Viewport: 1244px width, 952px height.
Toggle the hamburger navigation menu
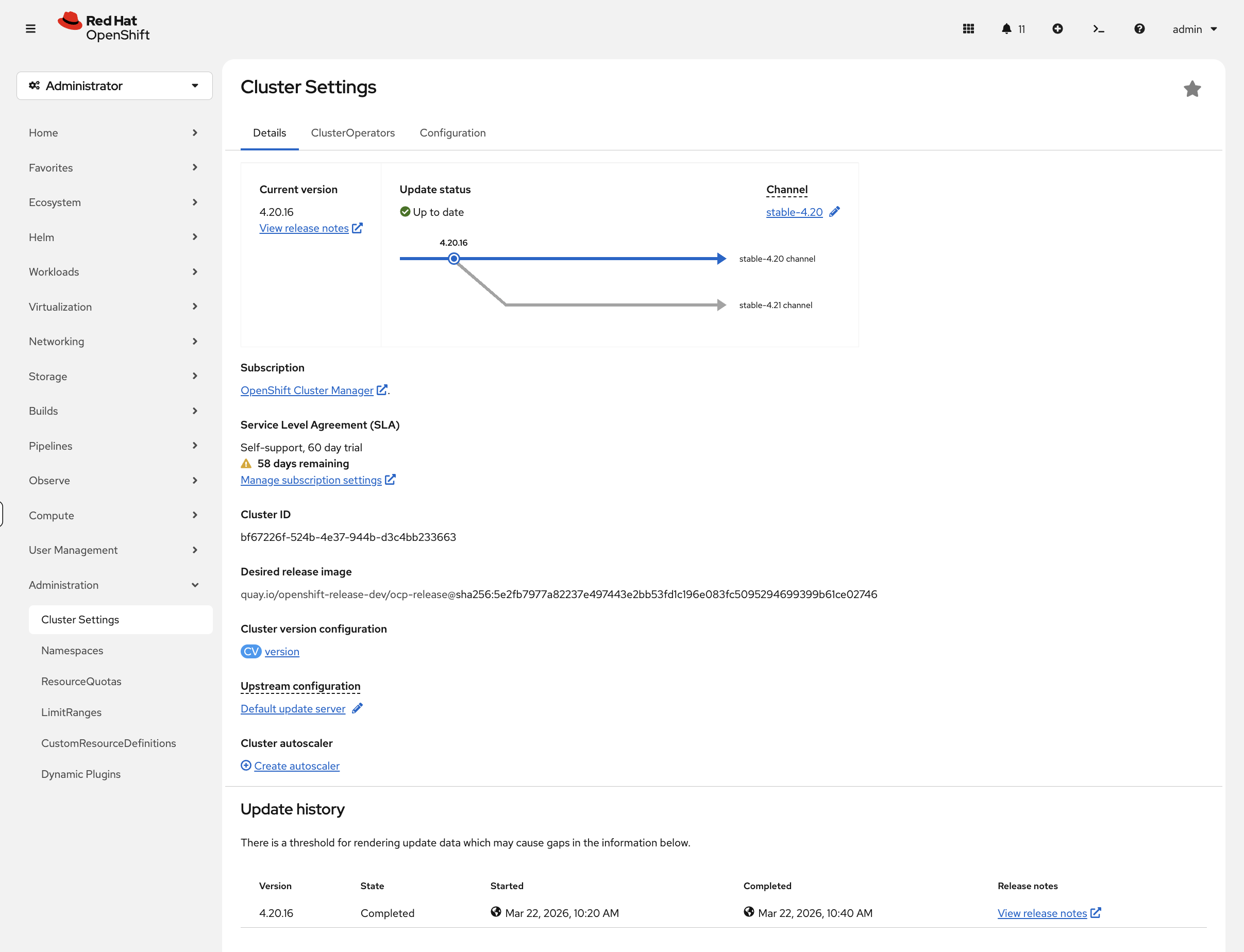30,28
